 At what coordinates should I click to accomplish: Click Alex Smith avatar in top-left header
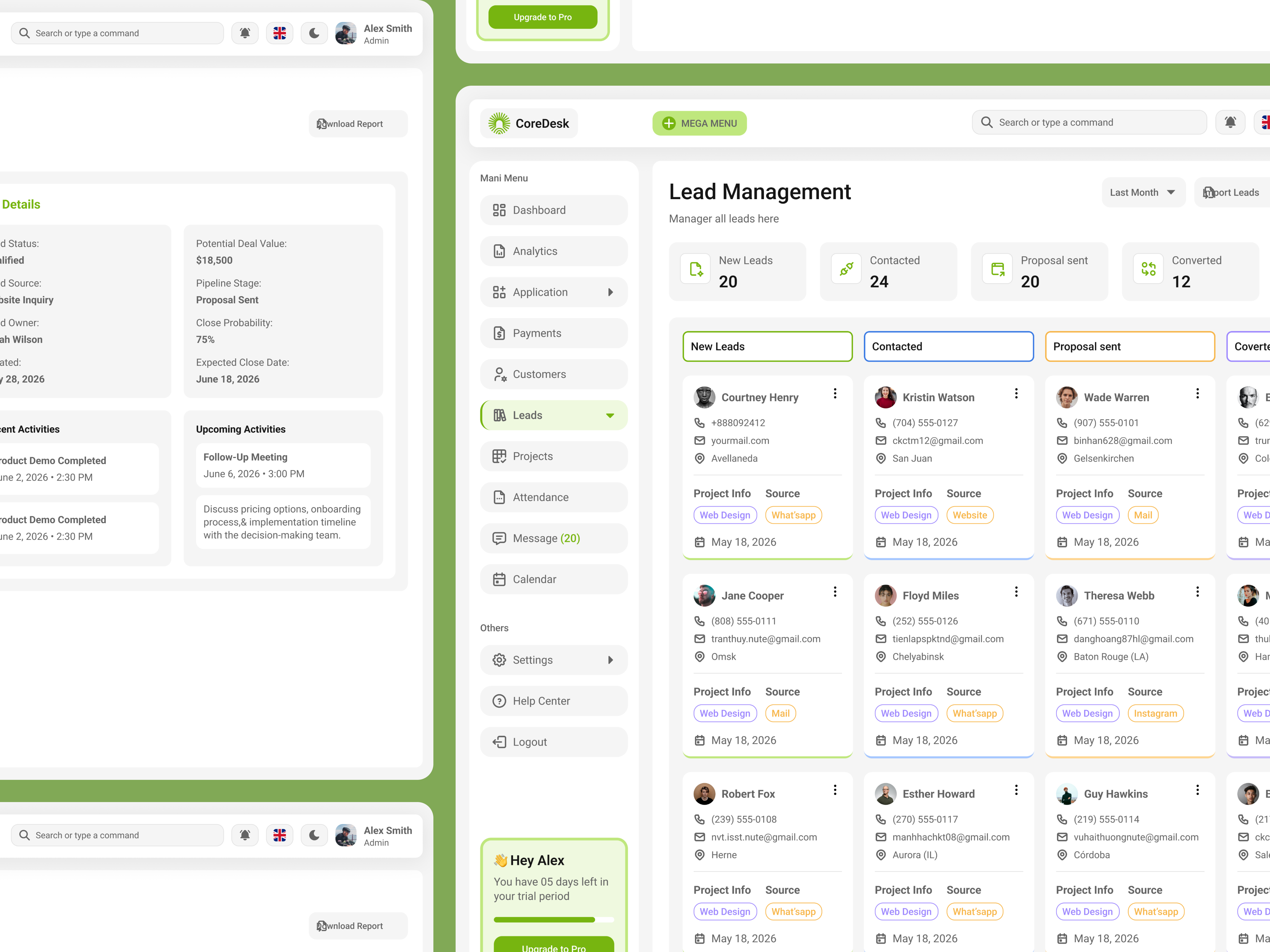[346, 33]
